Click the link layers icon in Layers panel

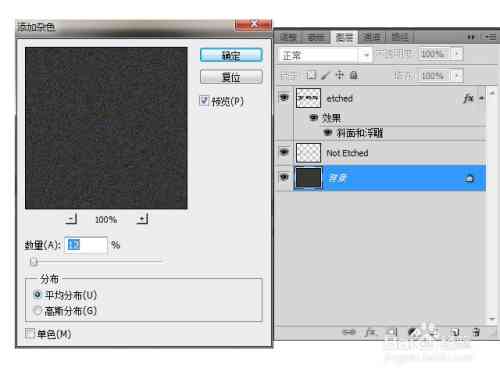tap(349, 332)
